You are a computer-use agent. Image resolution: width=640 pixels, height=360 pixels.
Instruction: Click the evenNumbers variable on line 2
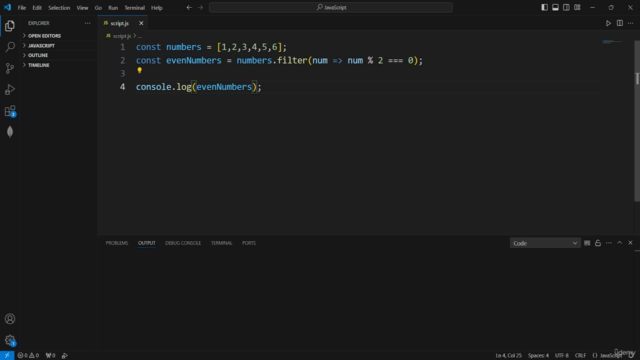[194, 60]
